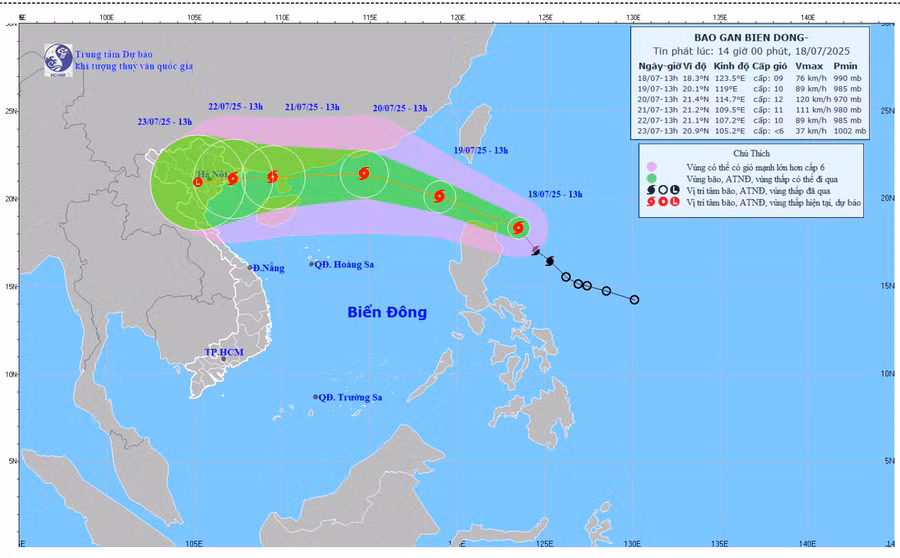900x558 pixels.
Task: Click the QĐ. Hoàng Sa label
Action: coord(350,265)
